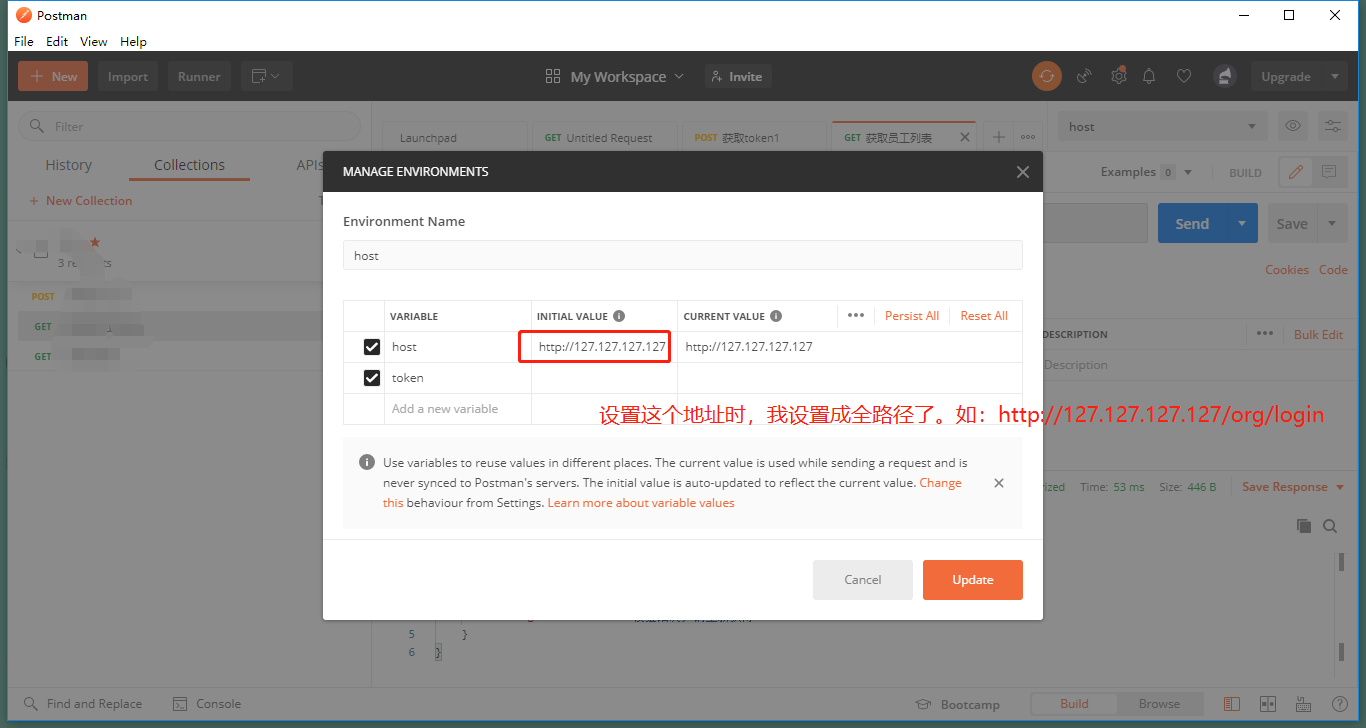The height and width of the screenshot is (728, 1366).
Task: Switch to Build mode toggle
Action: 1074,703
